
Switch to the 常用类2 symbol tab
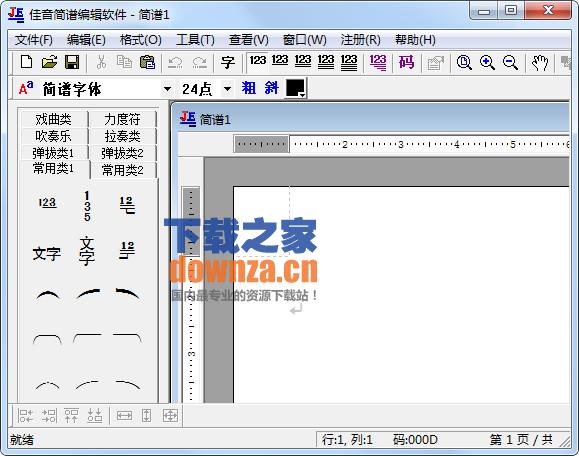[x=122, y=170]
